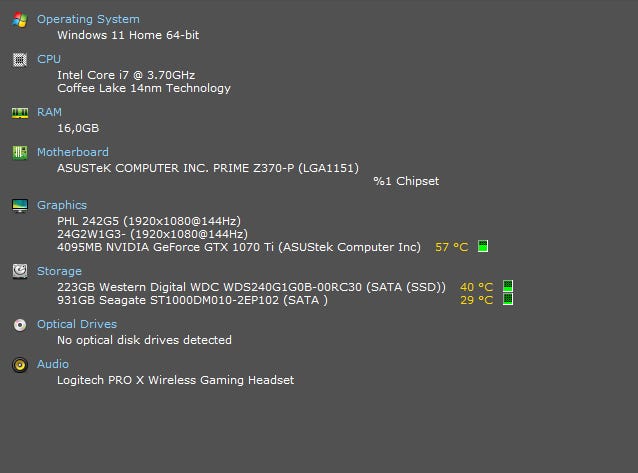
Task: Click the Storage hard drive icon
Action: [x=20, y=271]
